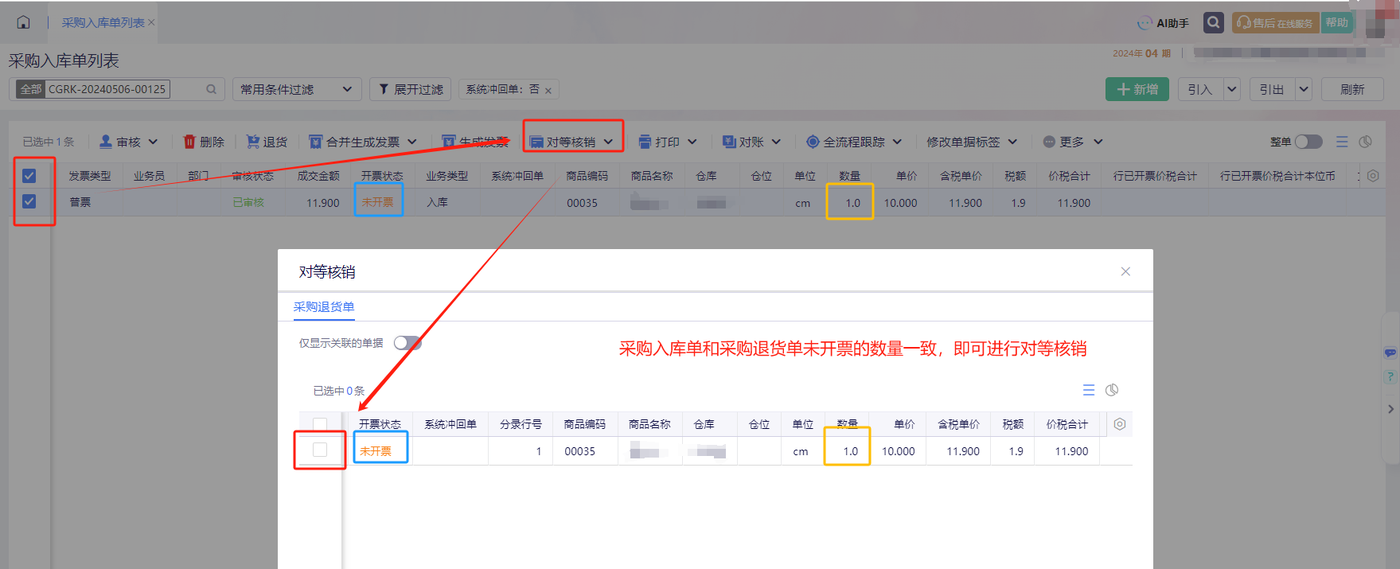Viewport: 1400px width, 569px height.
Task: Click the 退货 cart toolbar item
Action: click(266, 142)
